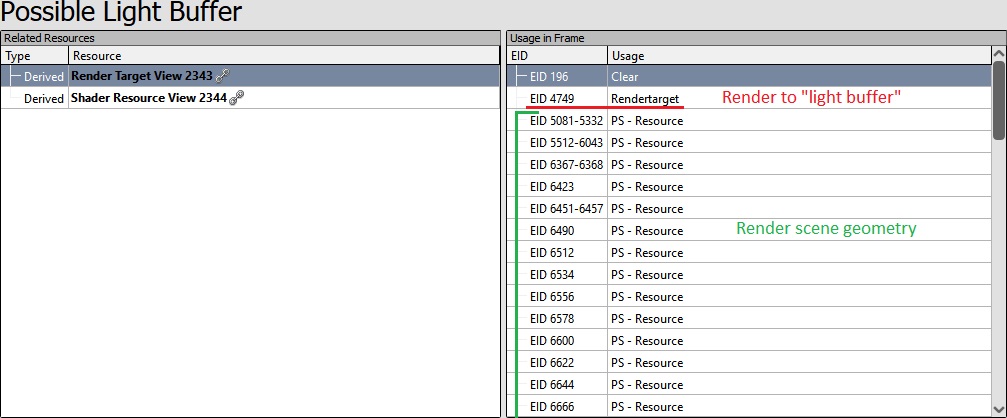Click the scrollbar up arrow in Usage list
1007x418 pixels.
998,56
